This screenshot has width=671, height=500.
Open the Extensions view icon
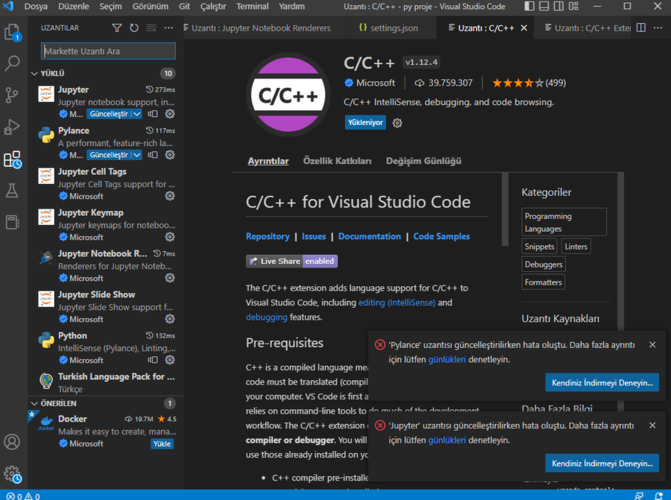[x=12, y=159]
